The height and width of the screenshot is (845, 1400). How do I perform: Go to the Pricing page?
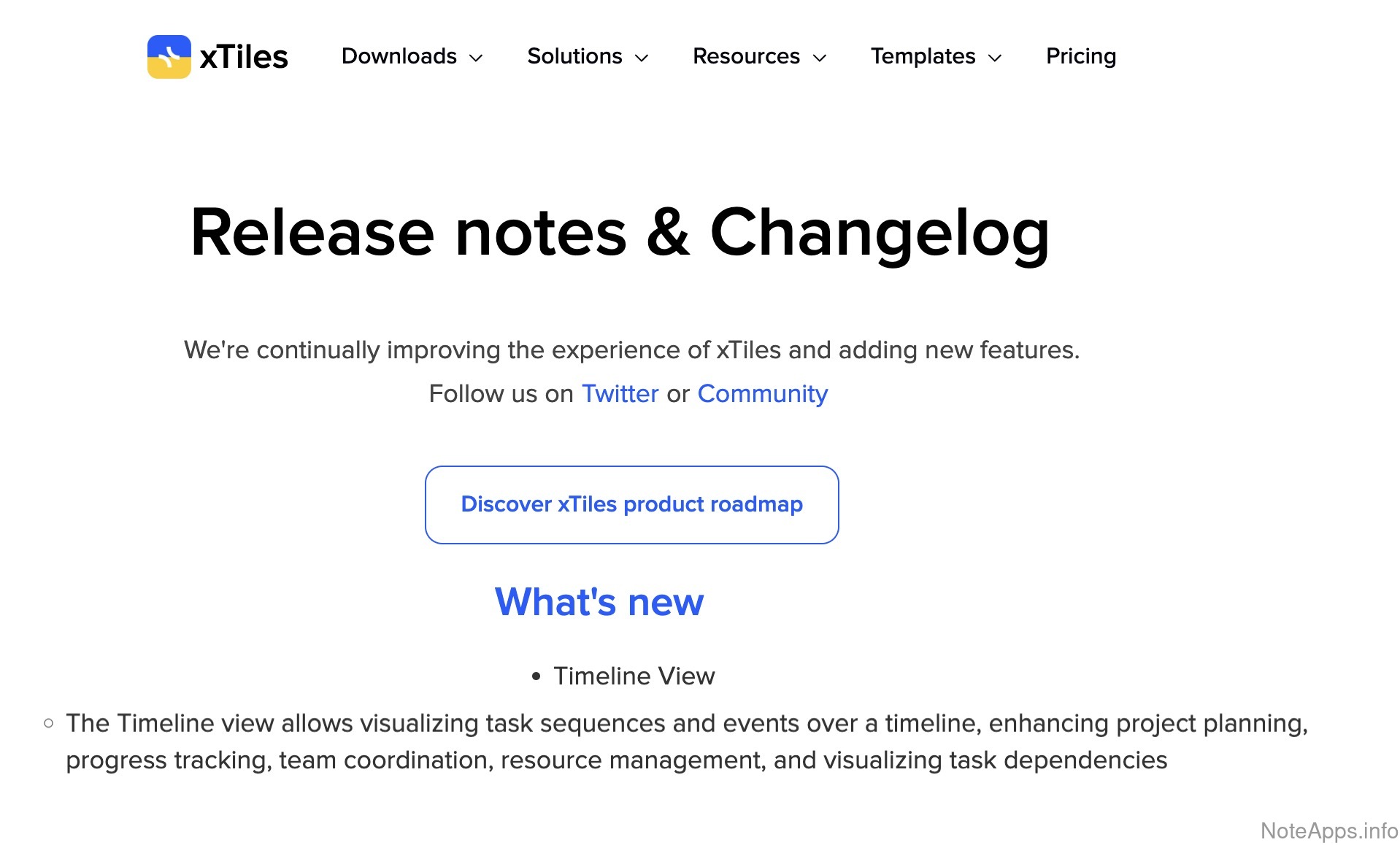[x=1080, y=56]
